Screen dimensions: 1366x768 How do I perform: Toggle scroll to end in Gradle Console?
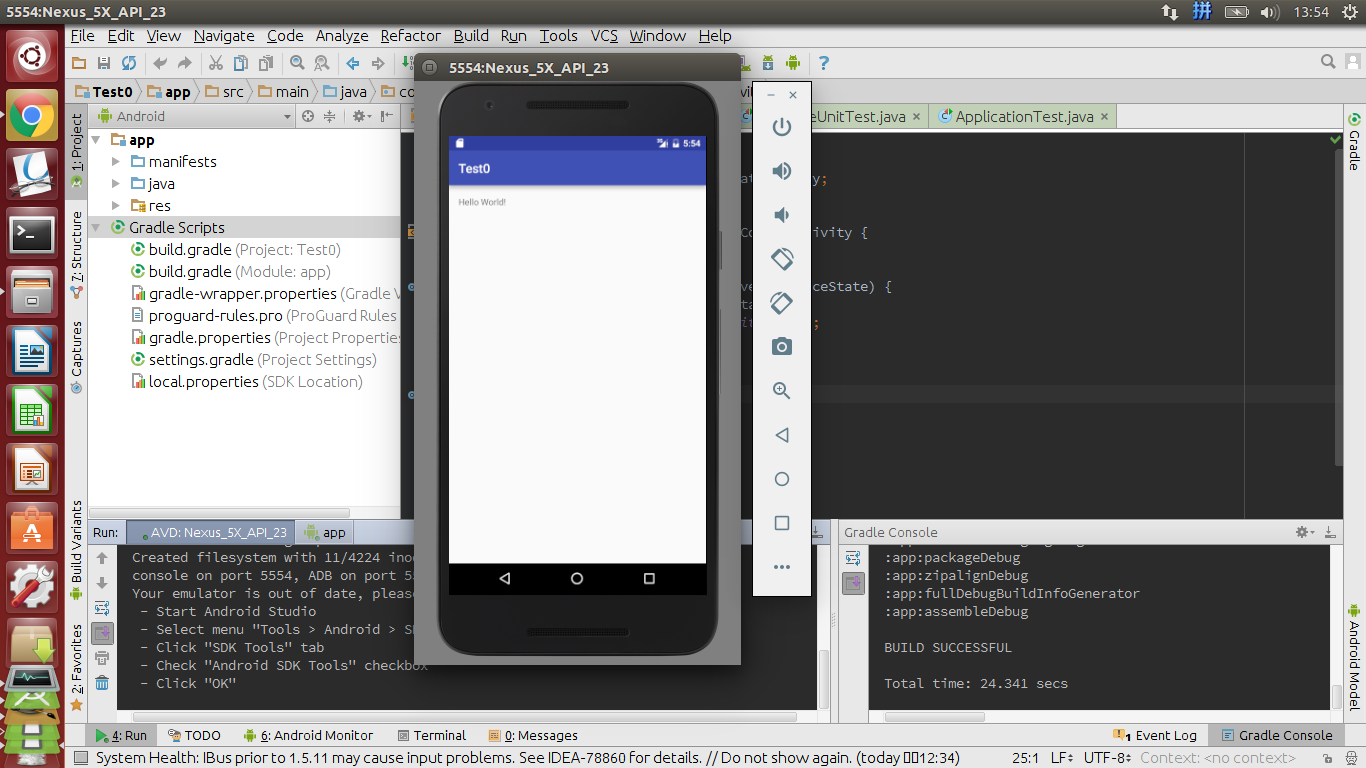(x=853, y=584)
